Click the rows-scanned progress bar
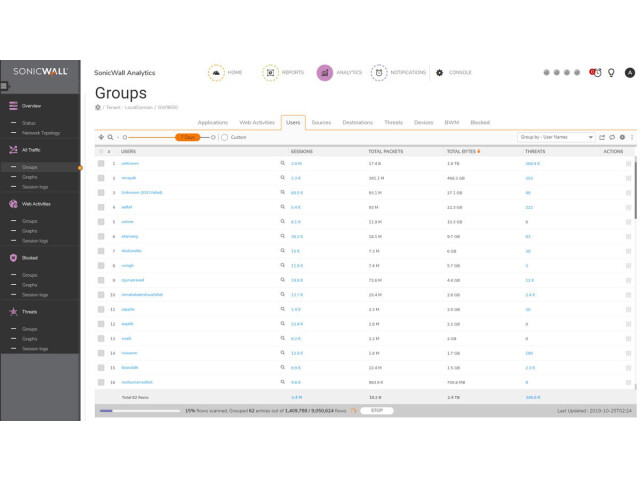Screen dimensions: 640x480 (x=140, y=411)
